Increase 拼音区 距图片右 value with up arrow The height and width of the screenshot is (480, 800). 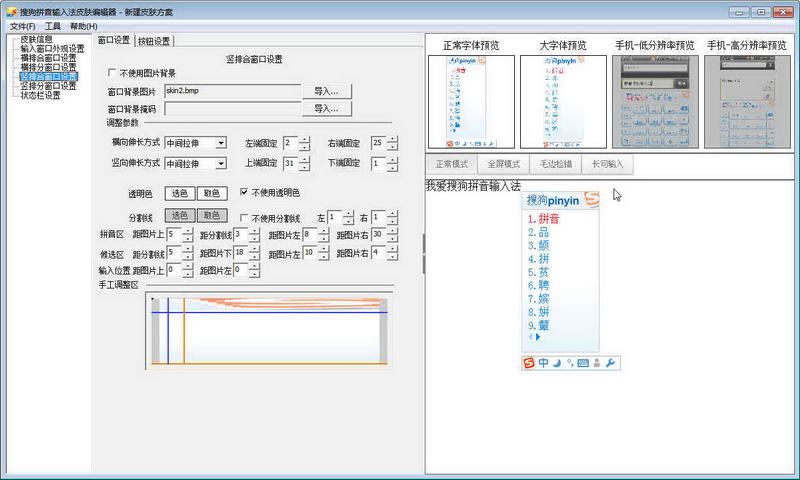[x=392, y=231]
